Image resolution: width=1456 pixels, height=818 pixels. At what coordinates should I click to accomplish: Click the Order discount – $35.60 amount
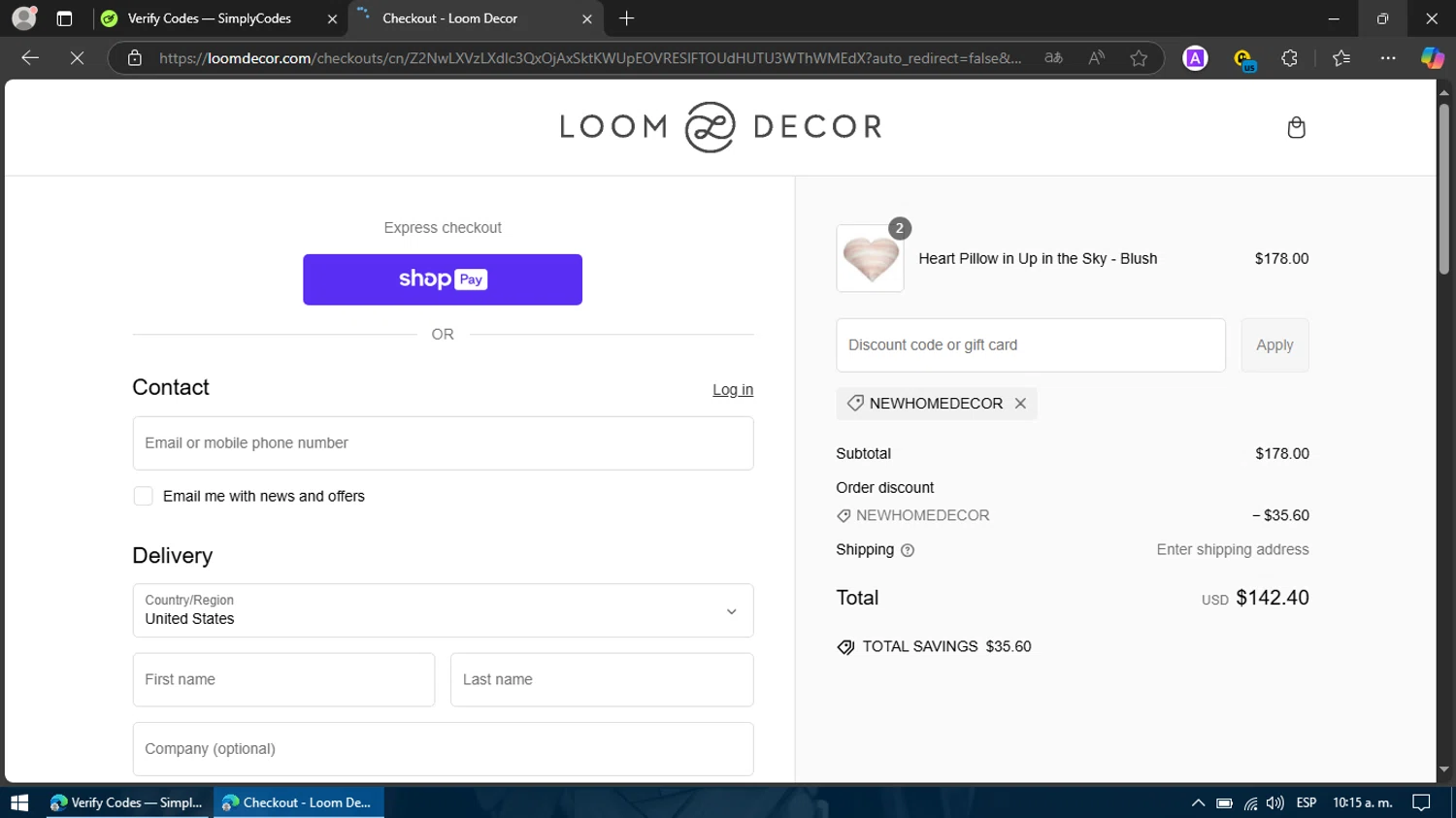1280,516
